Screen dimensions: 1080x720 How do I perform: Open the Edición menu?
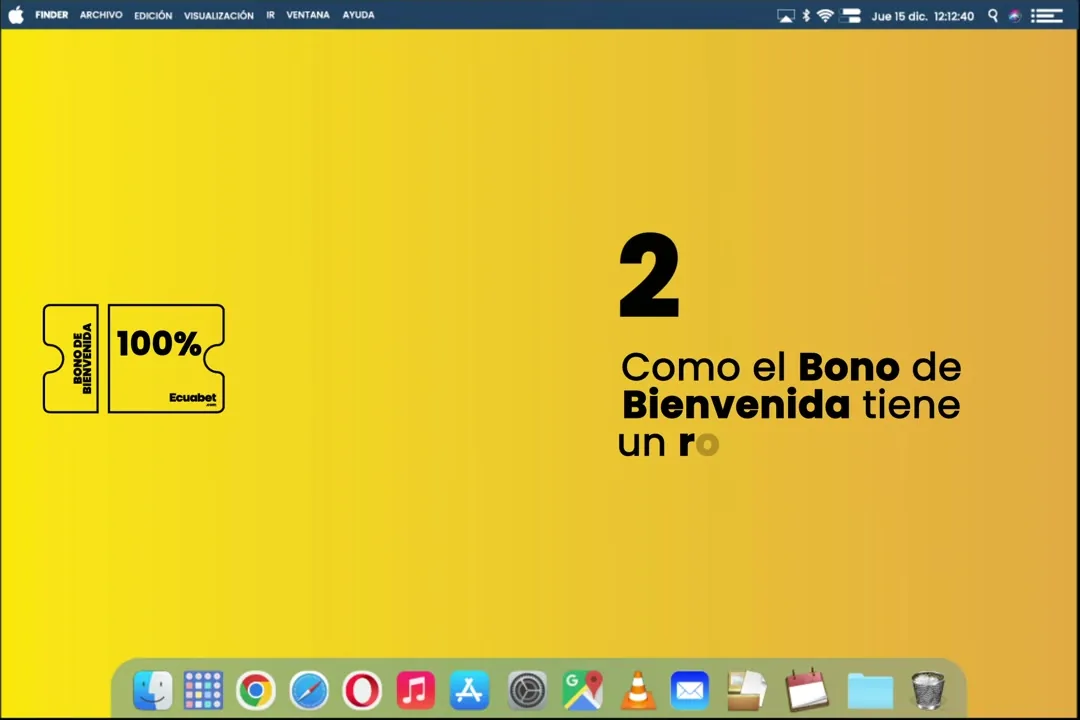point(153,15)
